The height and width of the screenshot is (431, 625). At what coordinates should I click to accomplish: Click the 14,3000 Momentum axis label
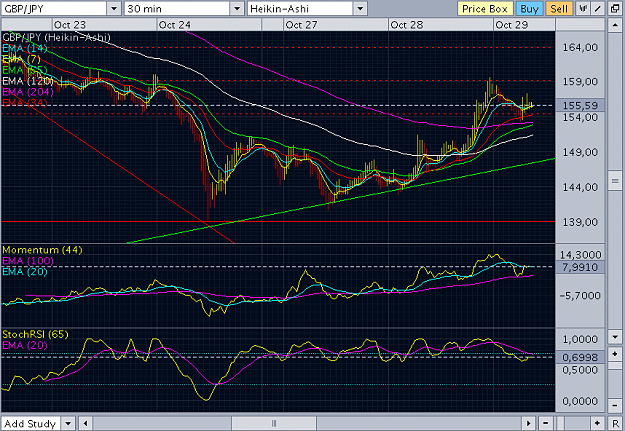click(580, 254)
